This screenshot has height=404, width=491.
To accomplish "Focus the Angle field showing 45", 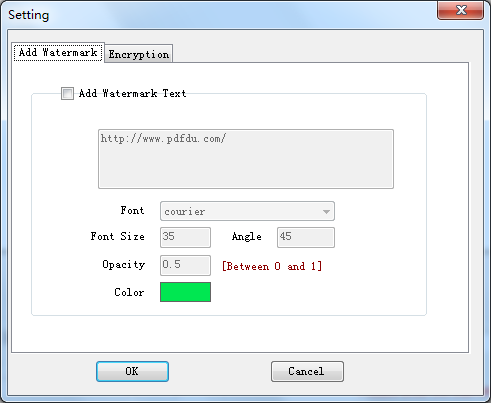I will (x=306, y=237).
